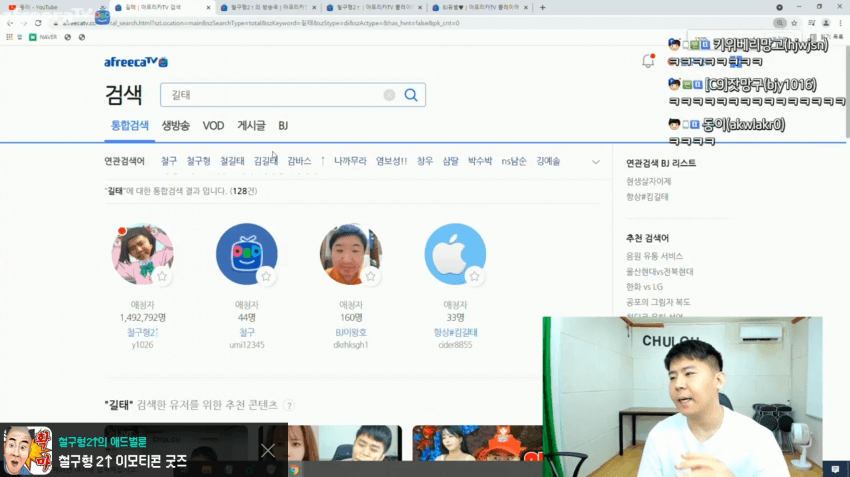Expand the related keywords chevron

coord(596,162)
